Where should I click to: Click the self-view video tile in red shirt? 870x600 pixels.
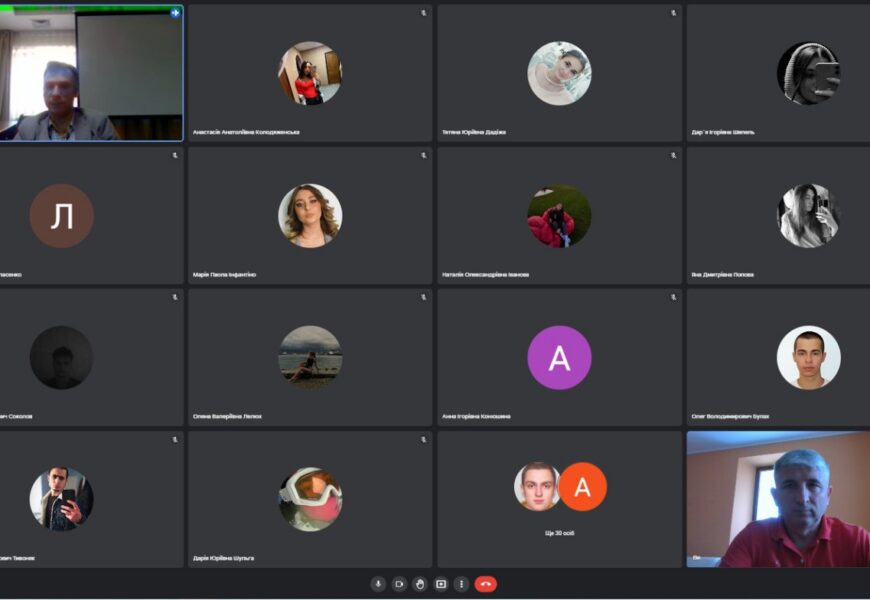click(x=778, y=499)
